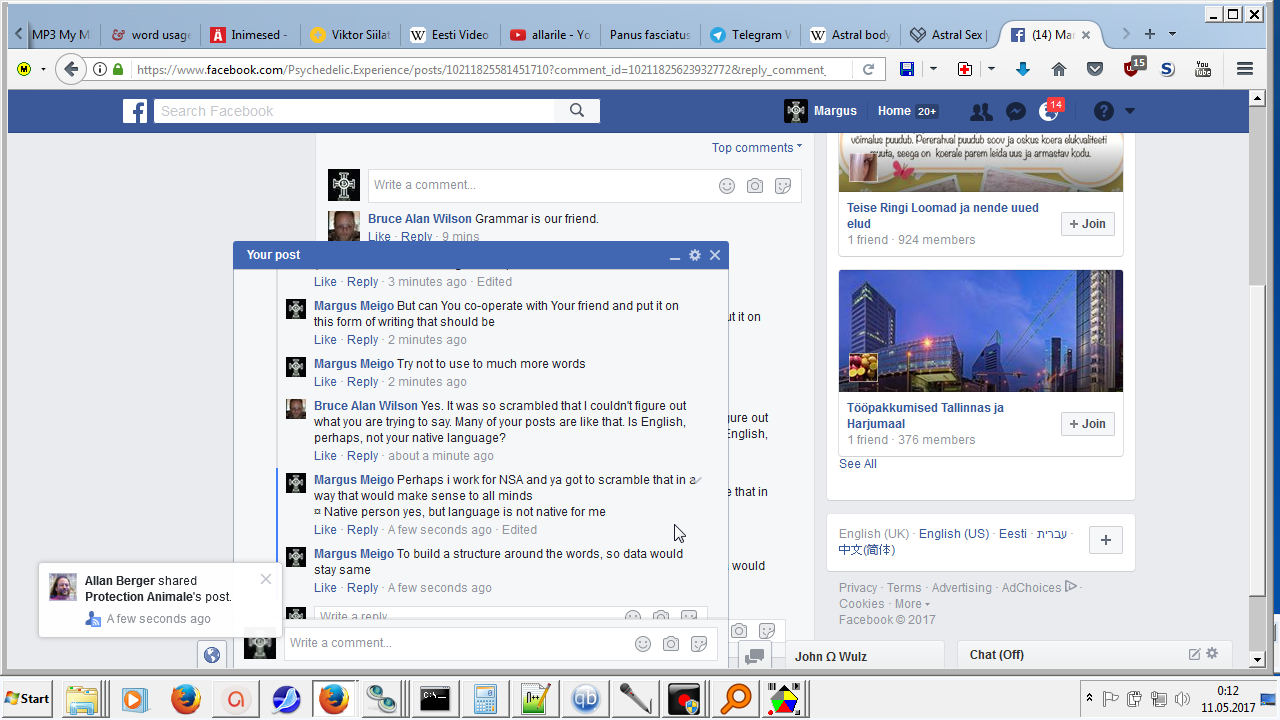Reload the page with the refresh icon
Viewport: 1280px width, 720px height.
click(x=868, y=69)
